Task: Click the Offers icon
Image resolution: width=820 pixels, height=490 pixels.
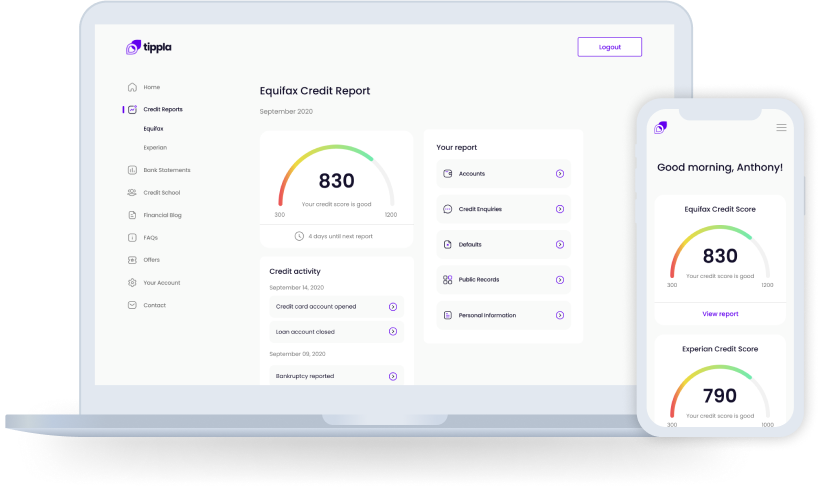Action: 132,260
